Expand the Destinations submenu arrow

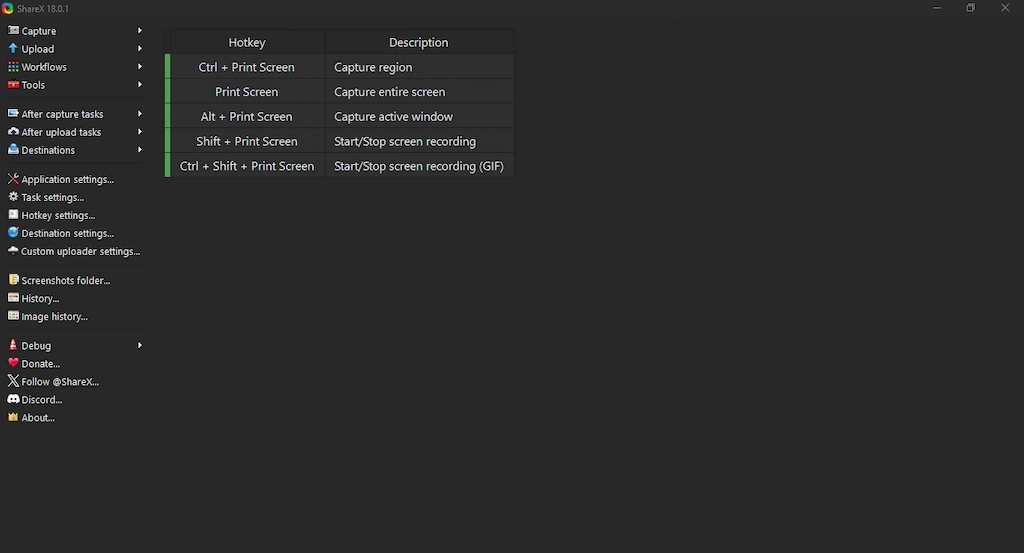140,150
